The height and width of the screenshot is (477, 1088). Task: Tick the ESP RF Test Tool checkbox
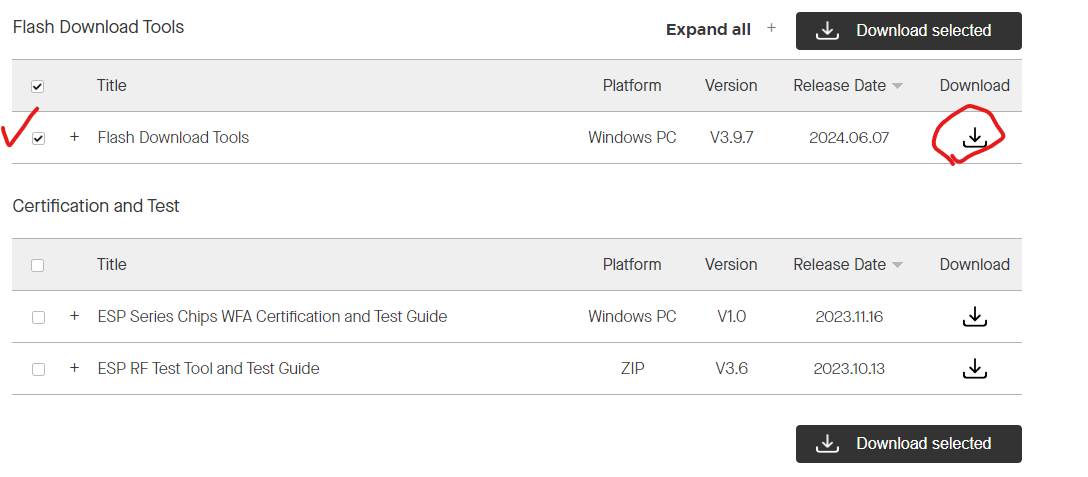click(x=38, y=369)
